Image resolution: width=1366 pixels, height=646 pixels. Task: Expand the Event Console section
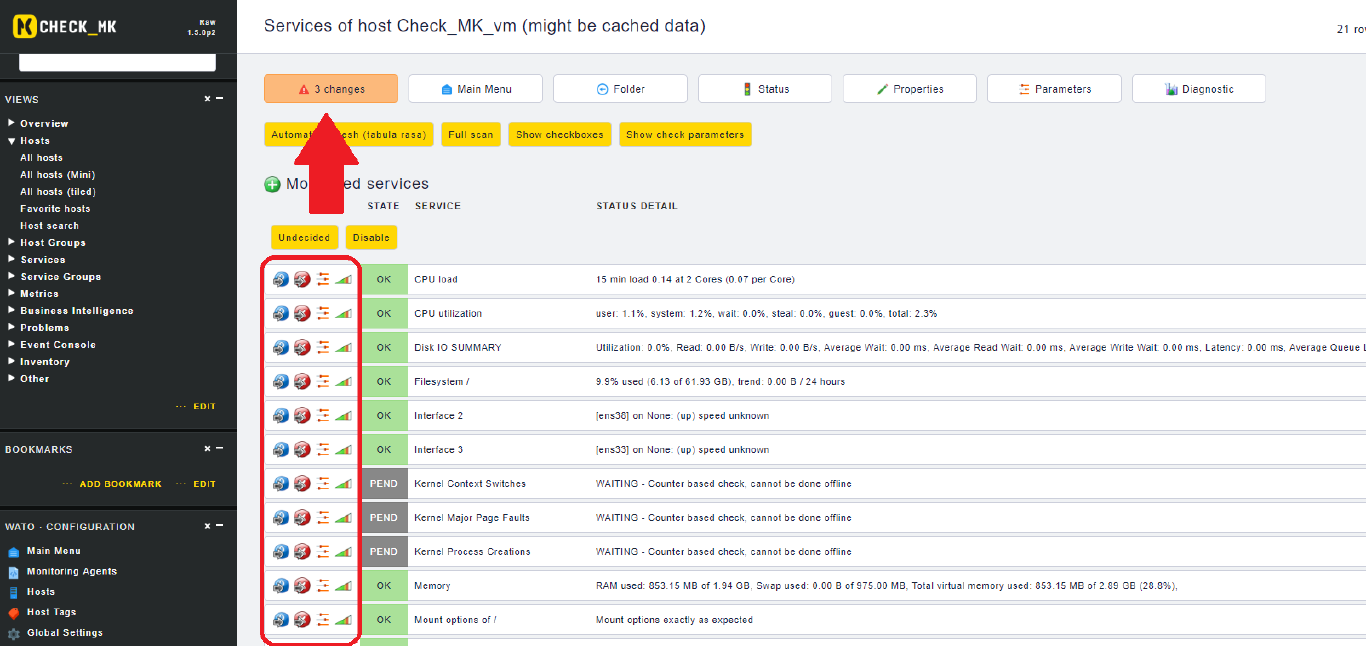point(12,345)
